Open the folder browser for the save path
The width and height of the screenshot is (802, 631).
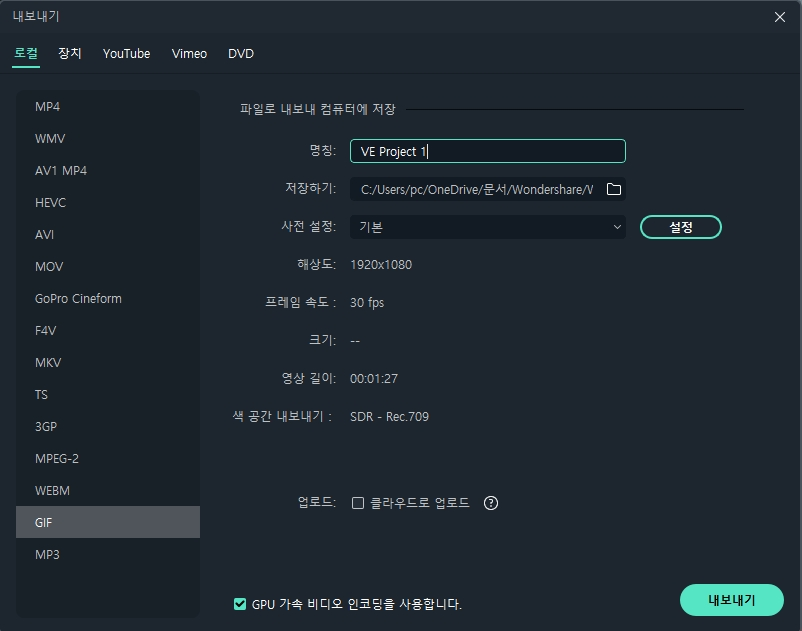tap(614, 189)
